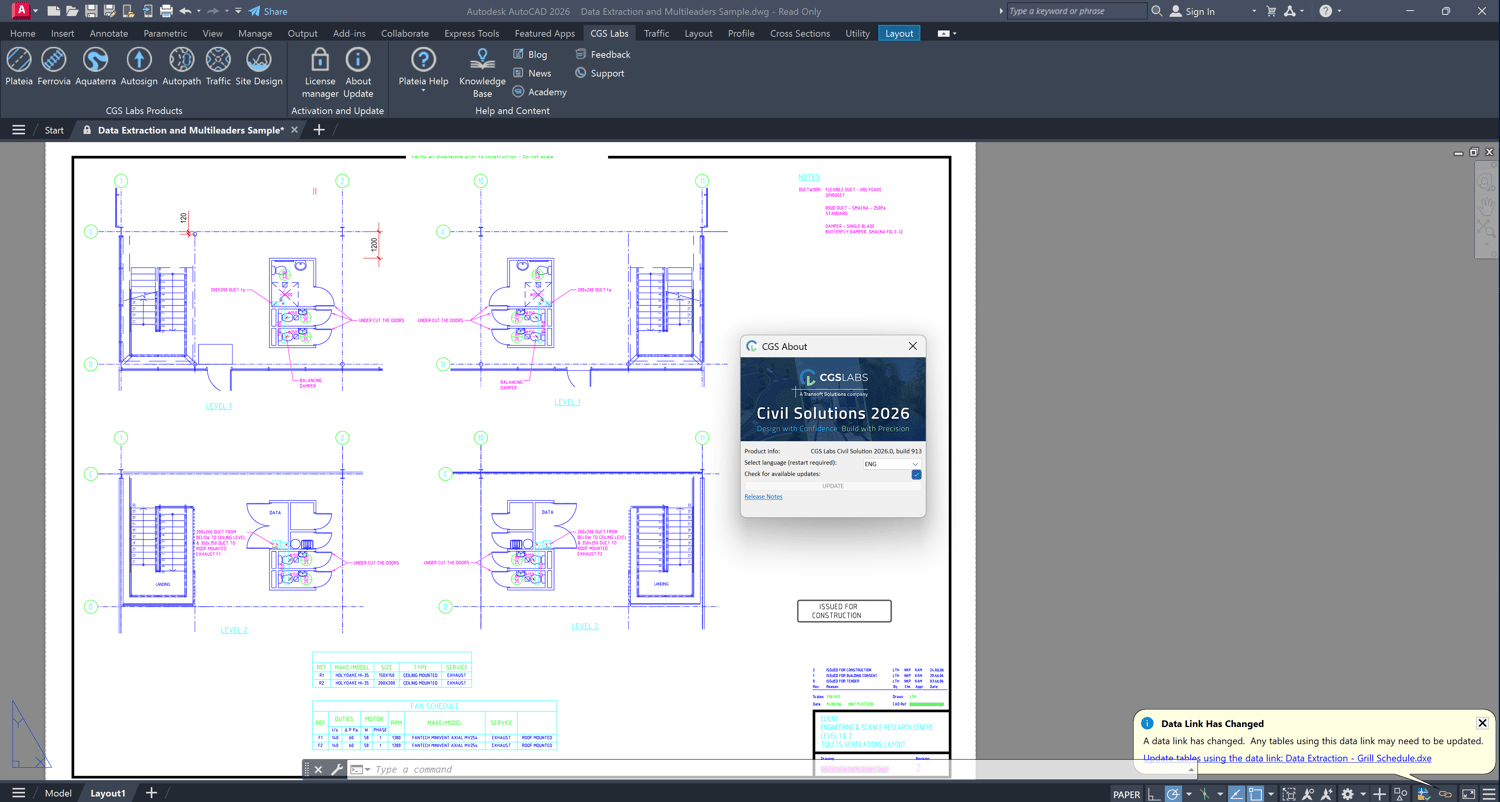Screen dimensions: 1500x802
Task: Expand the Undo history dropdown arrow
Action: click(x=199, y=11)
